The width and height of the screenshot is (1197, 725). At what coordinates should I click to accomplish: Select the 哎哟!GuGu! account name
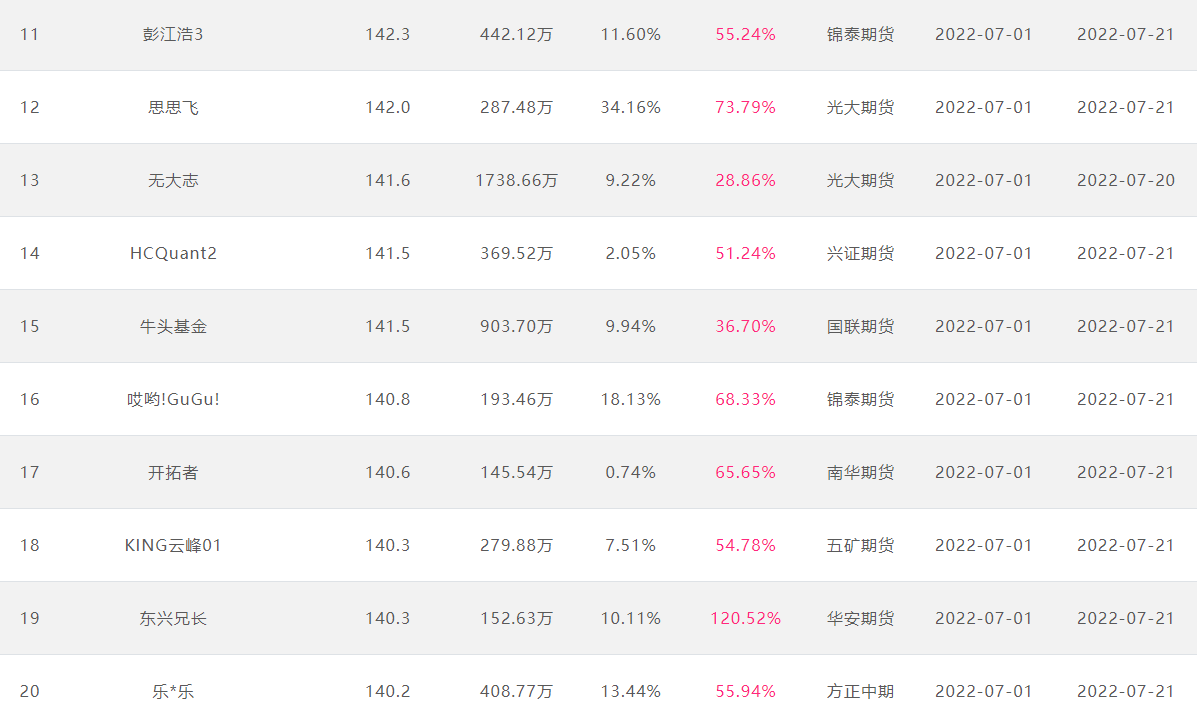[173, 399]
